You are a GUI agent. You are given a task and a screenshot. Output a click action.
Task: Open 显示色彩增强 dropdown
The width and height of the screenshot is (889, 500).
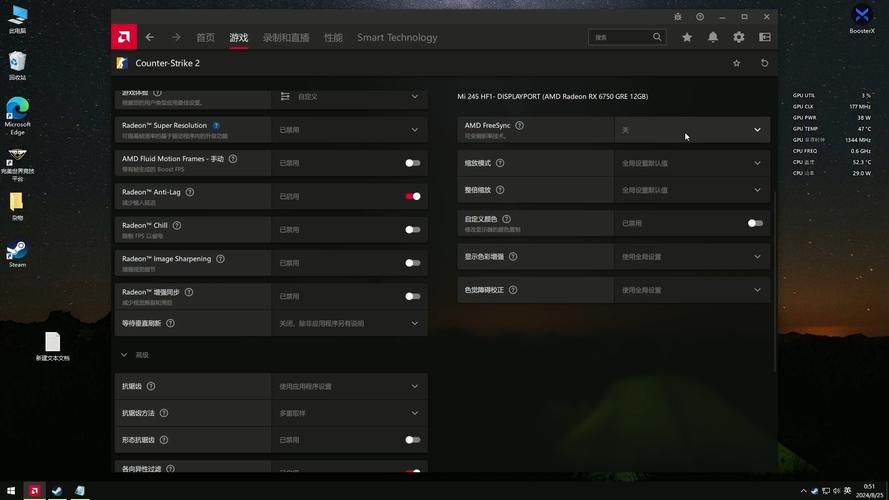tap(692, 257)
